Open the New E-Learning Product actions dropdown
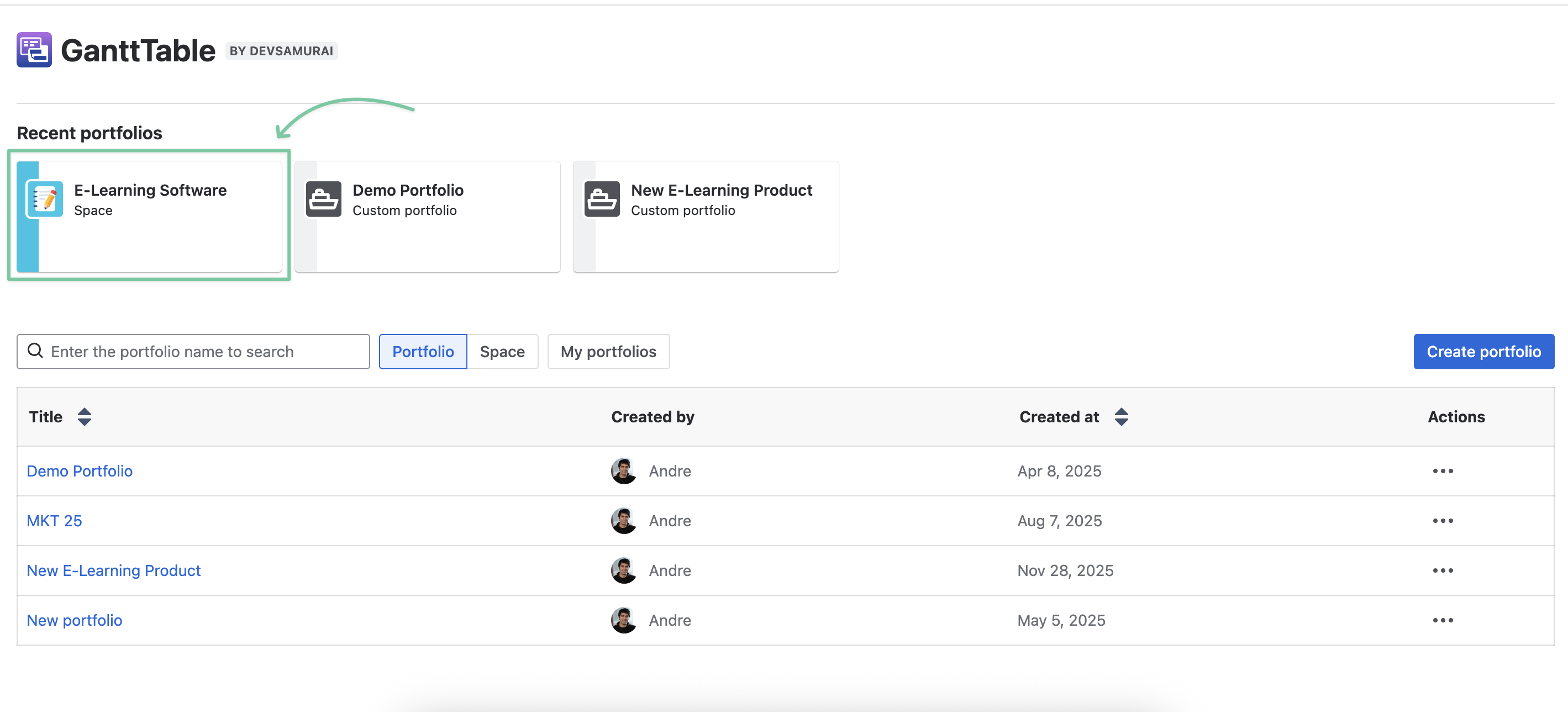 coord(1443,570)
